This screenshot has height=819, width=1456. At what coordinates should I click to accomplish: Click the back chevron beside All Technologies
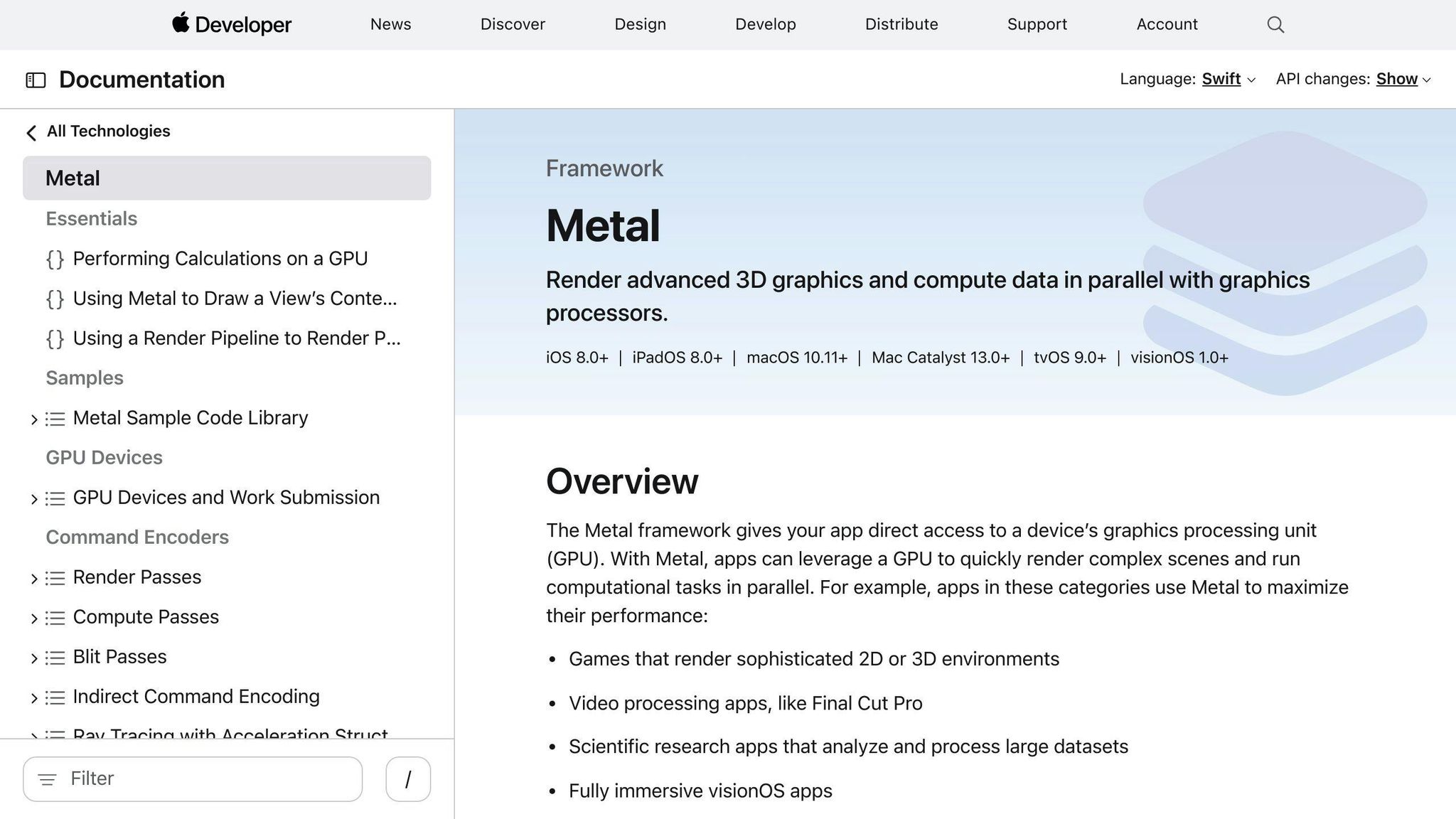click(x=31, y=132)
